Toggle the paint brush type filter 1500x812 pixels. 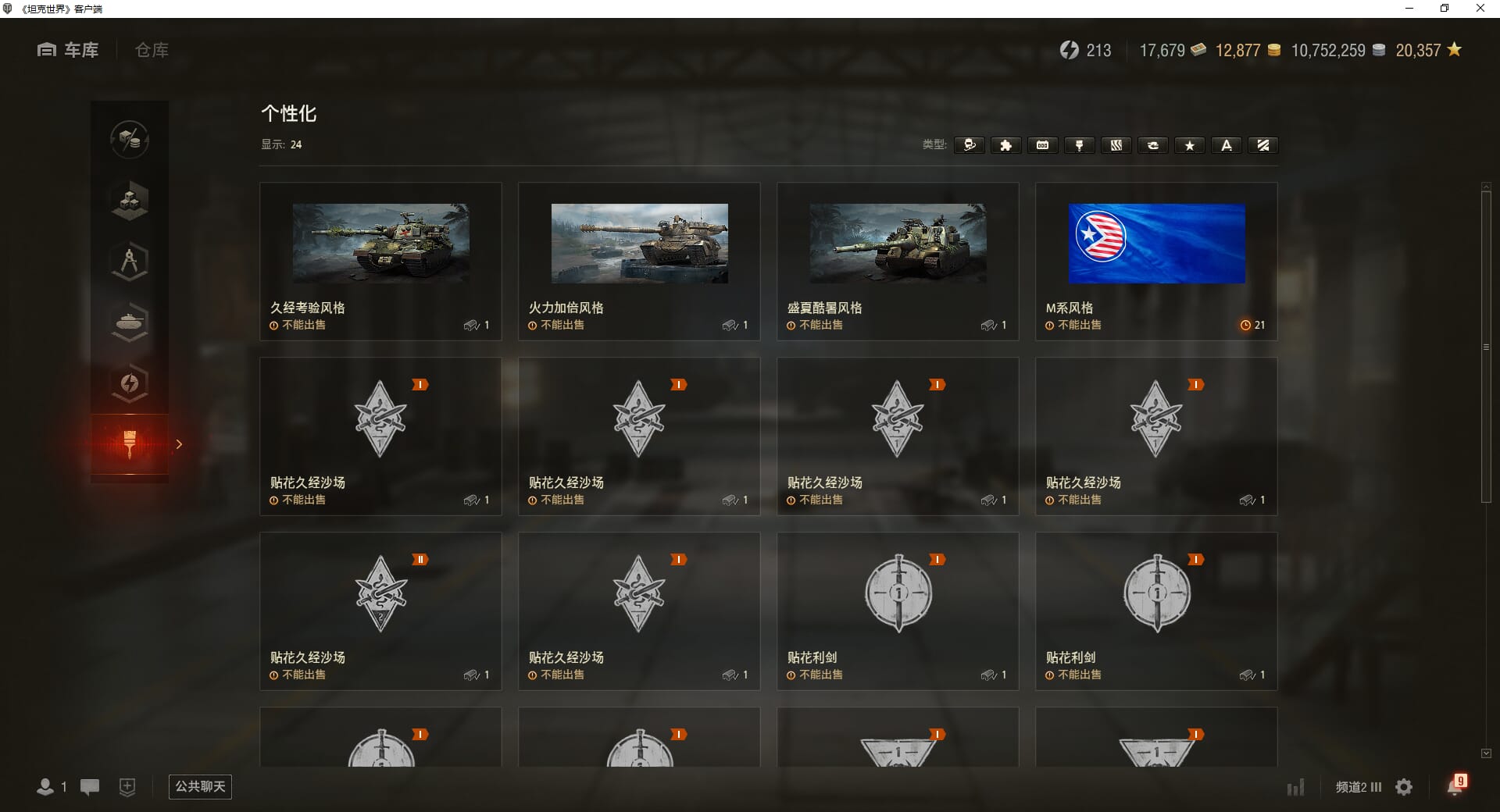(1080, 145)
